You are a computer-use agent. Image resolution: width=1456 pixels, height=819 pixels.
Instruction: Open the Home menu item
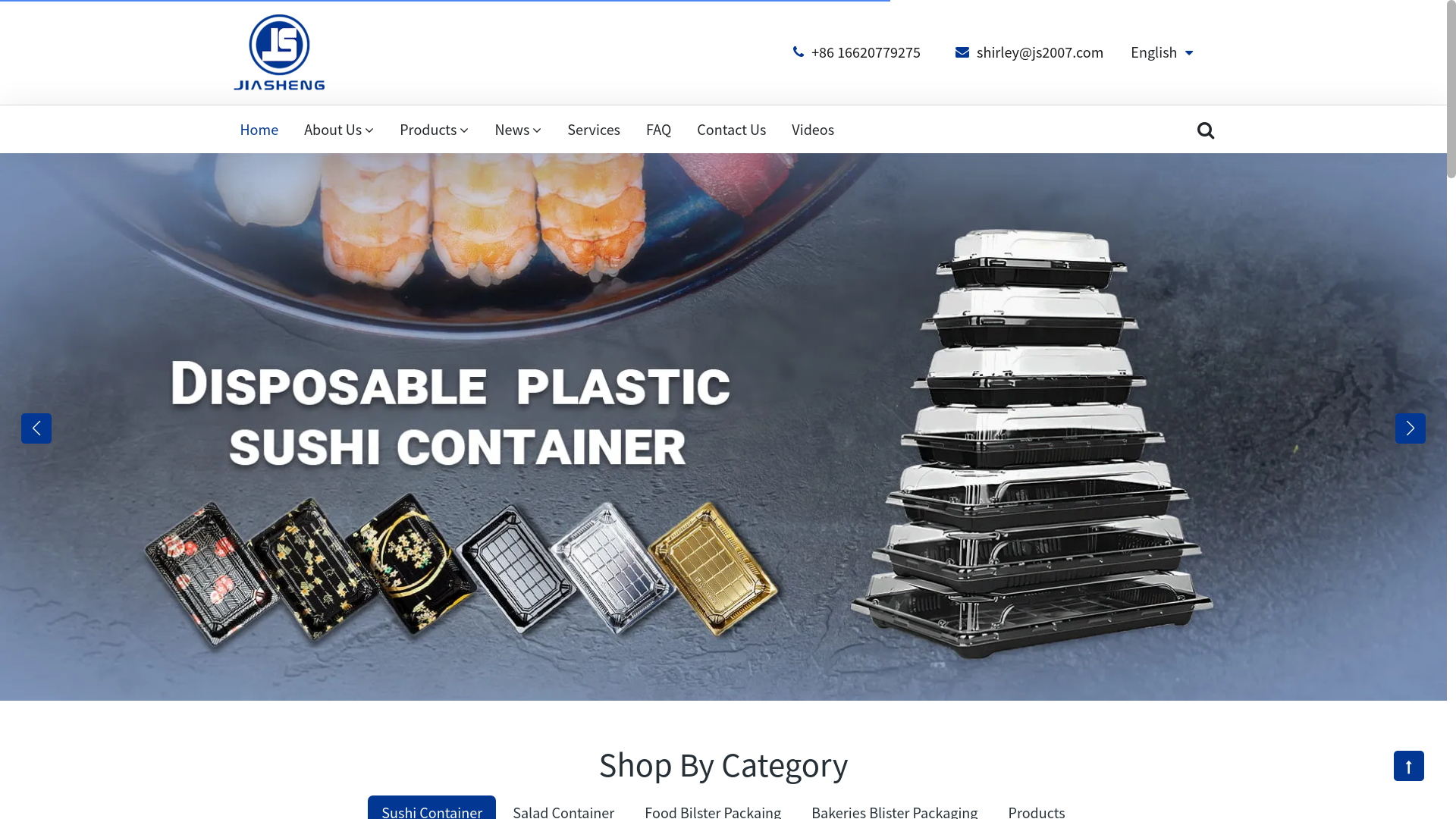(x=259, y=130)
